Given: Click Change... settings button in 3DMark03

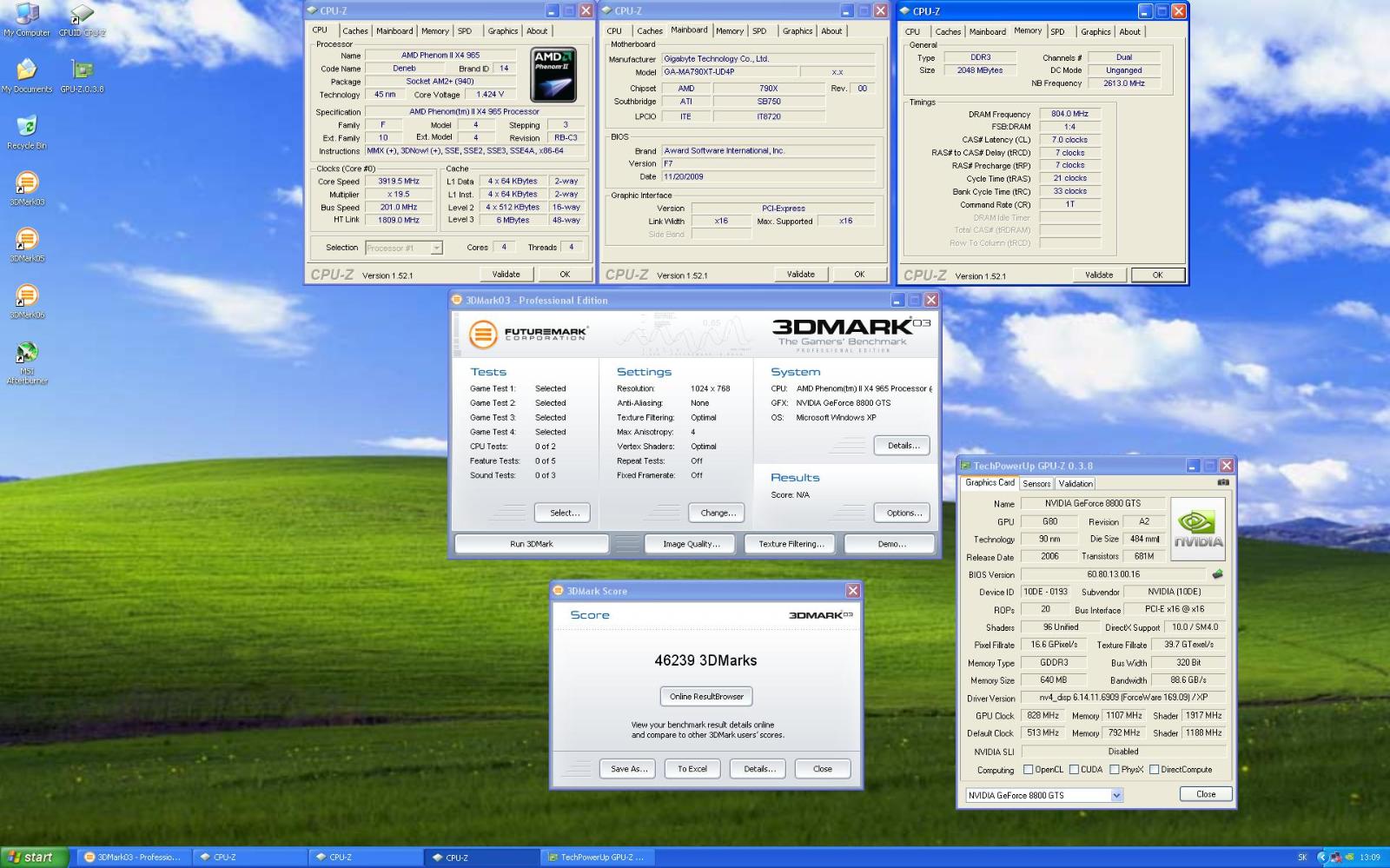Looking at the screenshot, I should 718,513.
